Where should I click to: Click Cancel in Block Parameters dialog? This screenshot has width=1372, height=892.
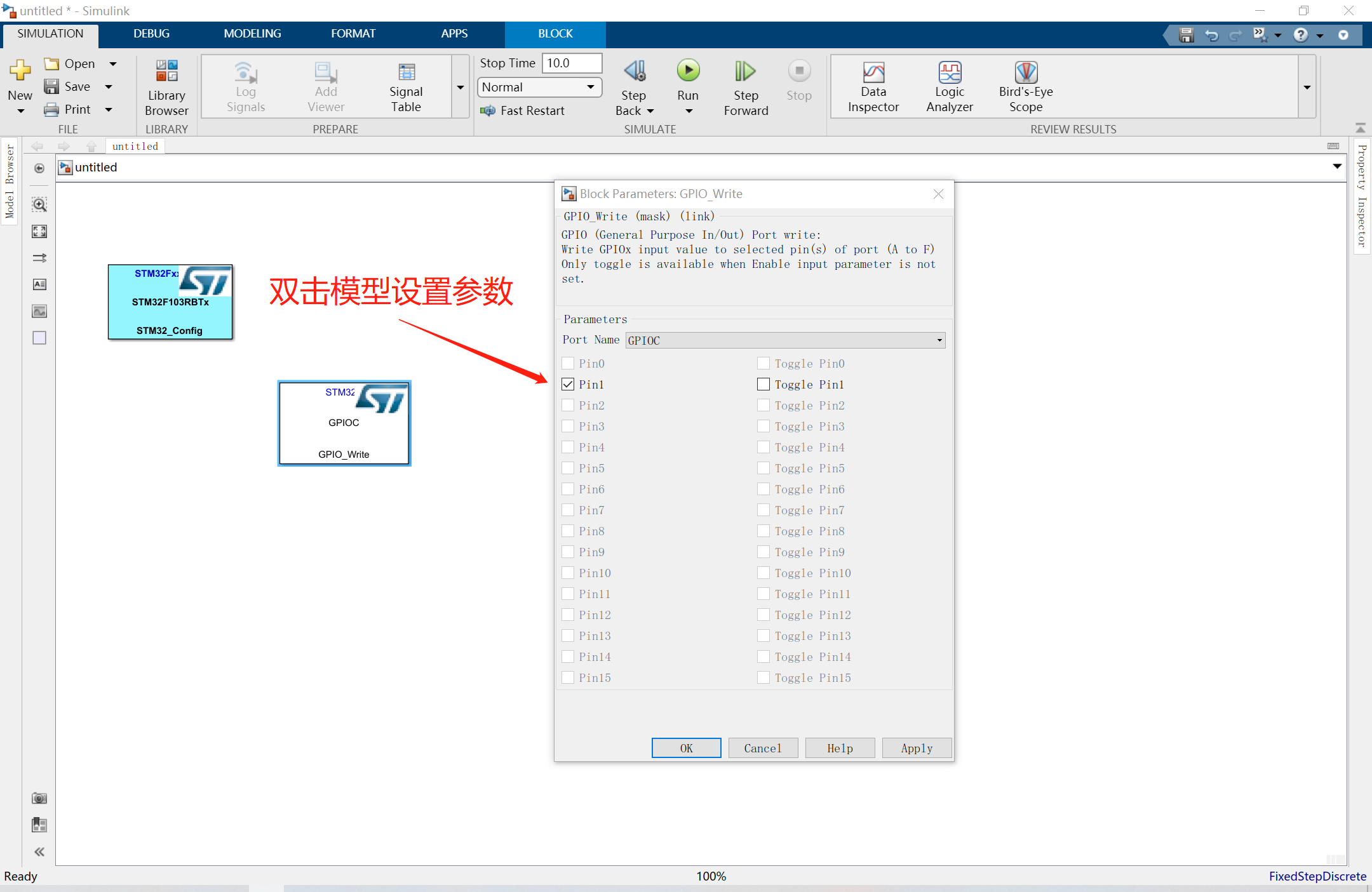tap(763, 748)
